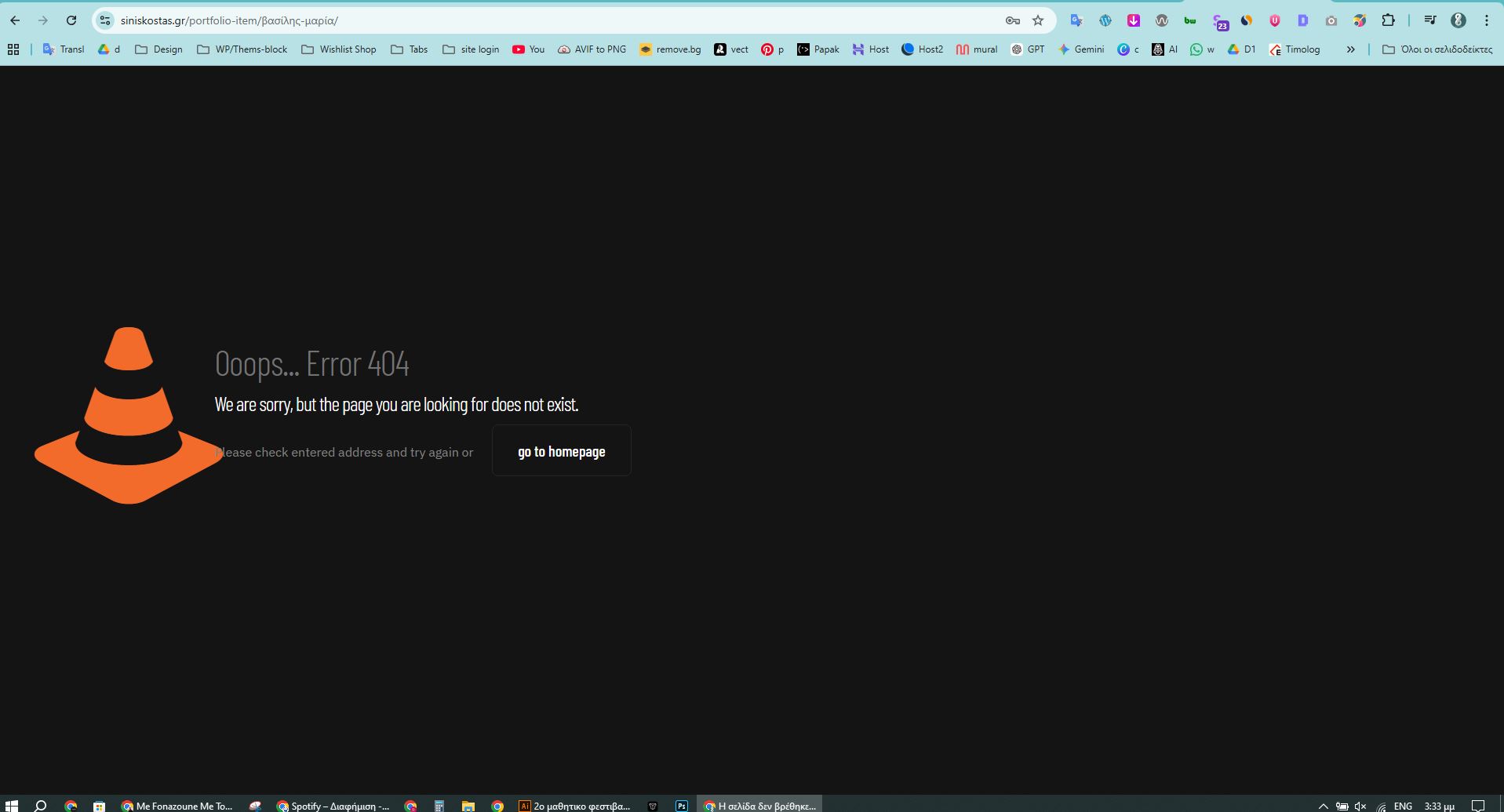
Task: Click the Google Translate extension icon
Action: (x=1076, y=21)
